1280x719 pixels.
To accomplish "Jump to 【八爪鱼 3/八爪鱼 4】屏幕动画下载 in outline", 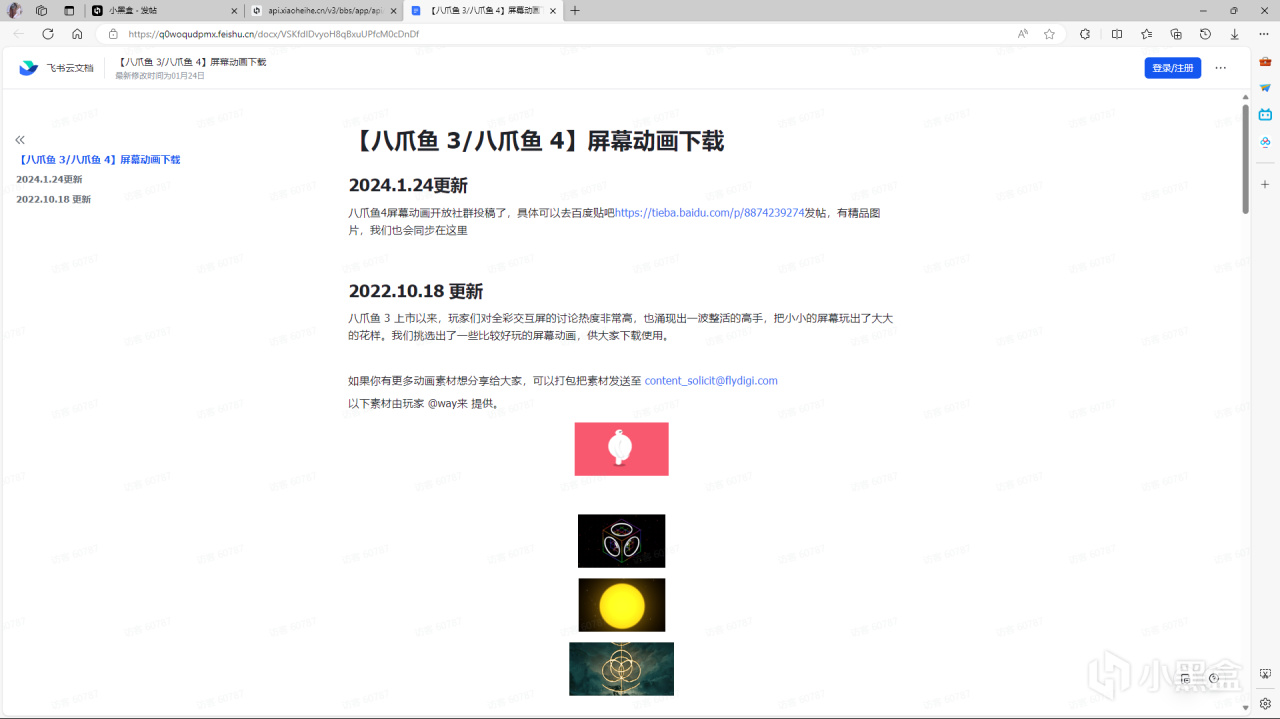I will point(98,159).
